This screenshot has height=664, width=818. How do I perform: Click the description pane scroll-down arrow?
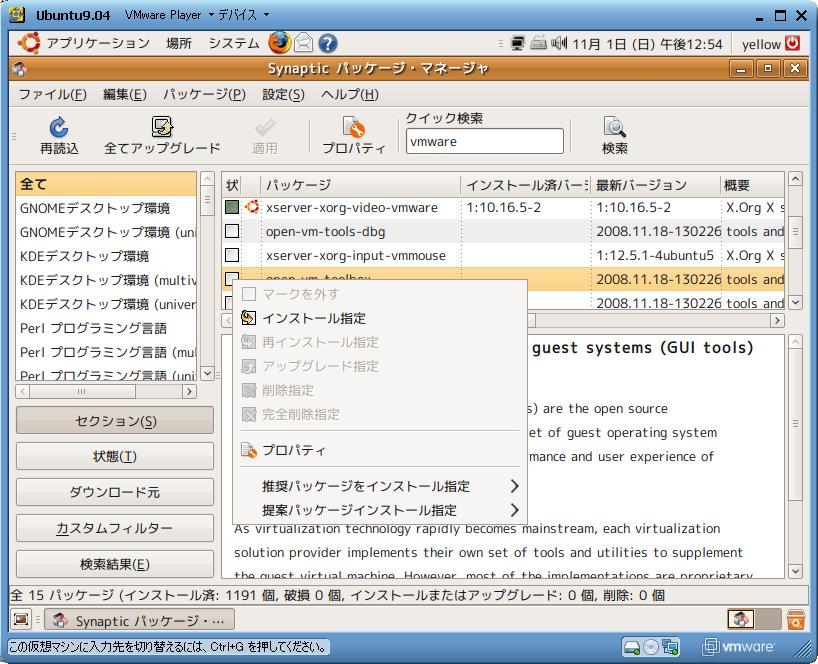pos(795,571)
